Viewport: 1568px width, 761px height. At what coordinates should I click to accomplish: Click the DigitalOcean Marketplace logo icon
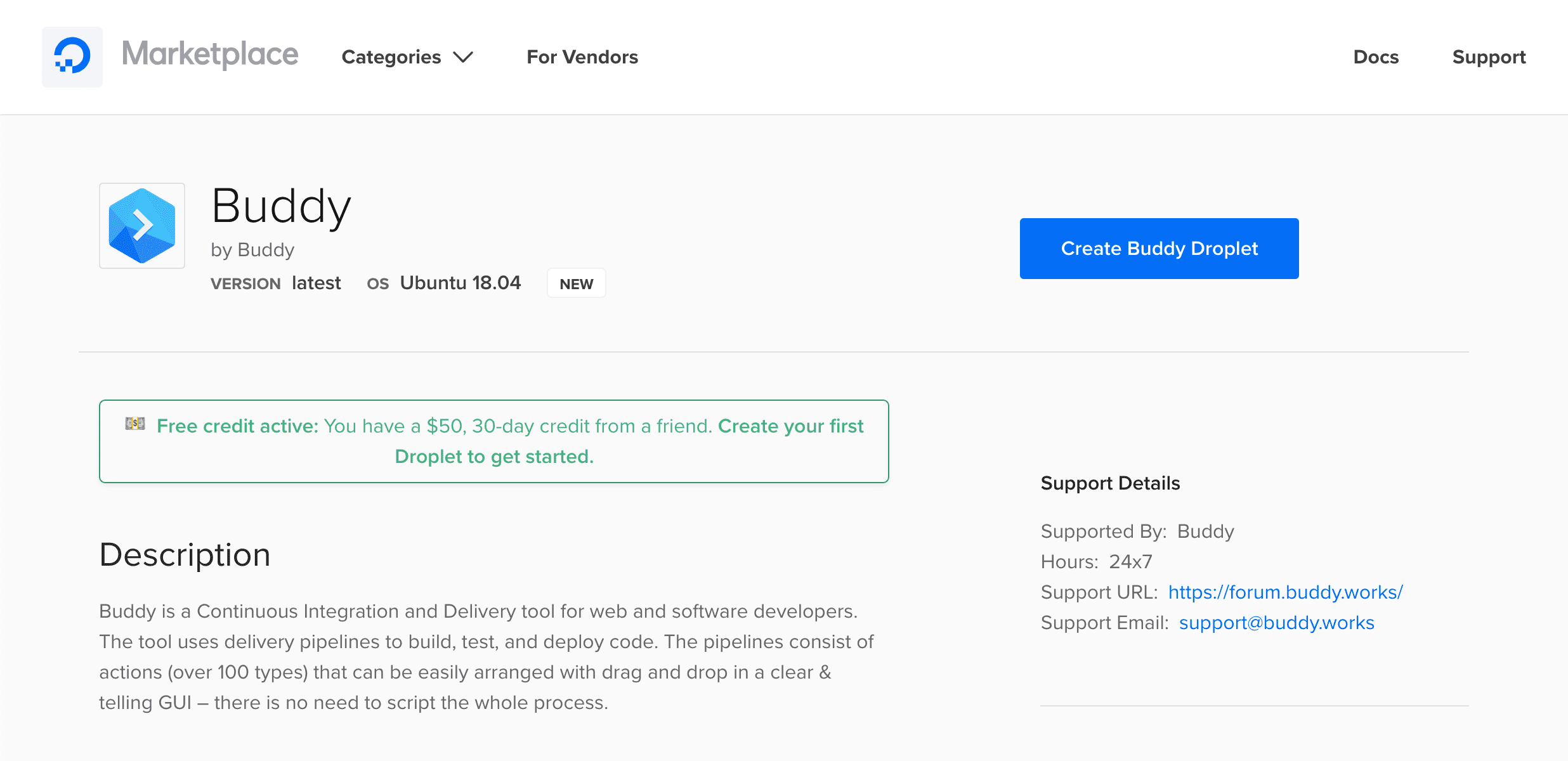click(x=71, y=57)
